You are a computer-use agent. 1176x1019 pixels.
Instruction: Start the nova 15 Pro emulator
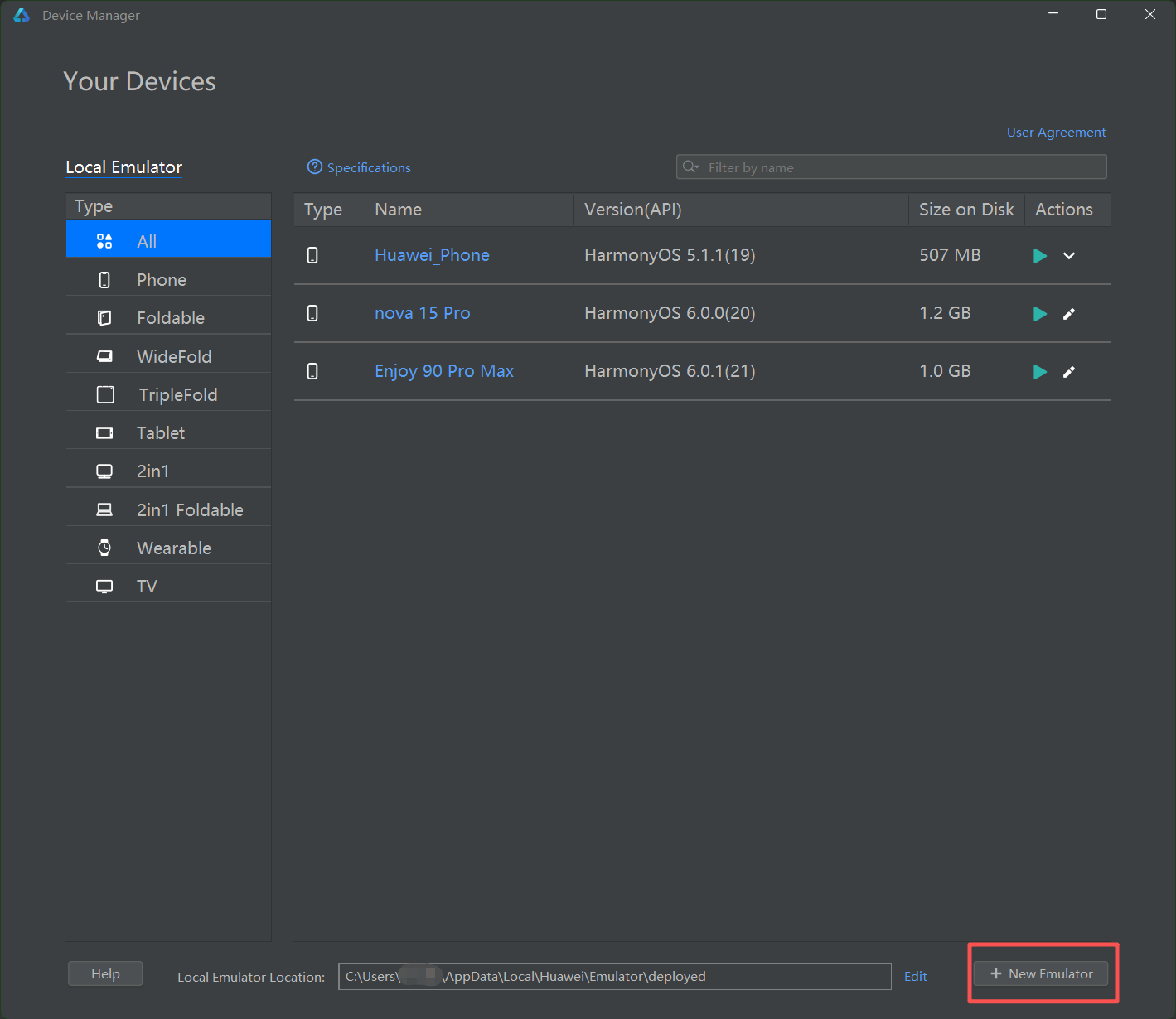[x=1040, y=314]
